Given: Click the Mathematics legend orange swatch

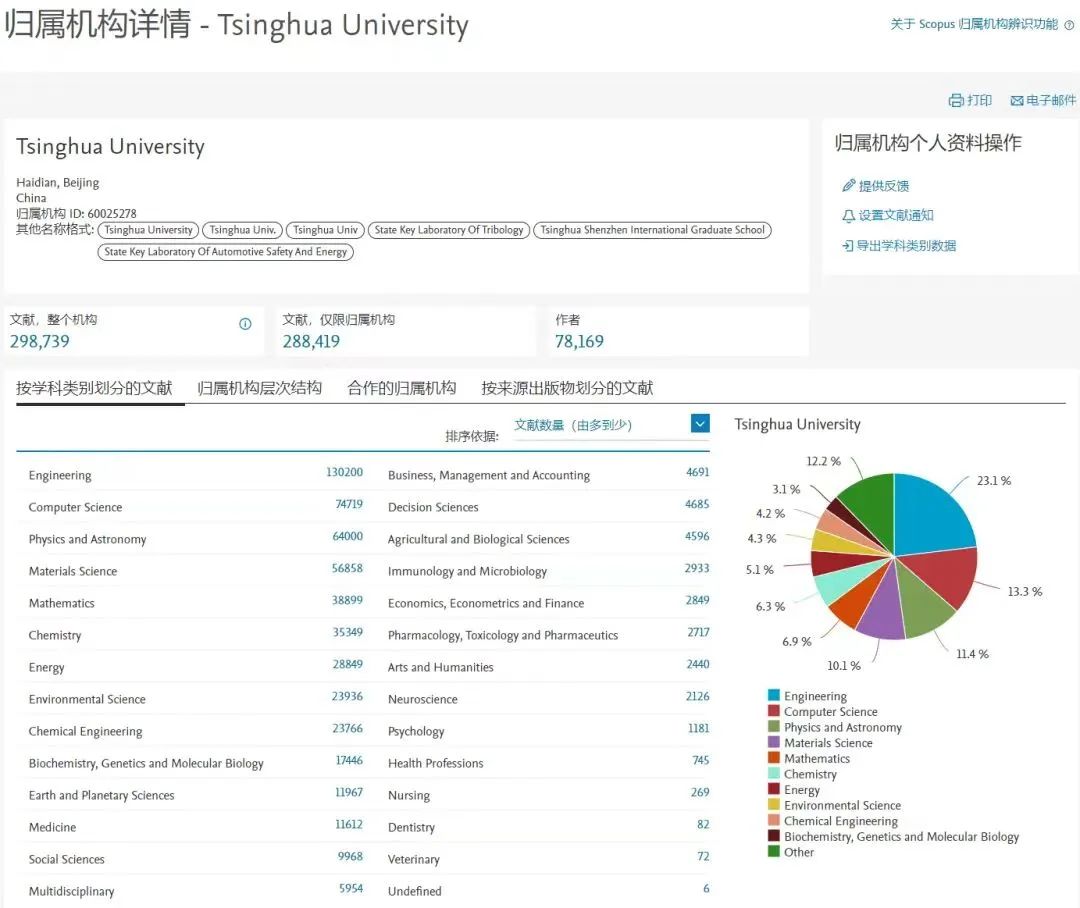Looking at the screenshot, I should 773,757.
